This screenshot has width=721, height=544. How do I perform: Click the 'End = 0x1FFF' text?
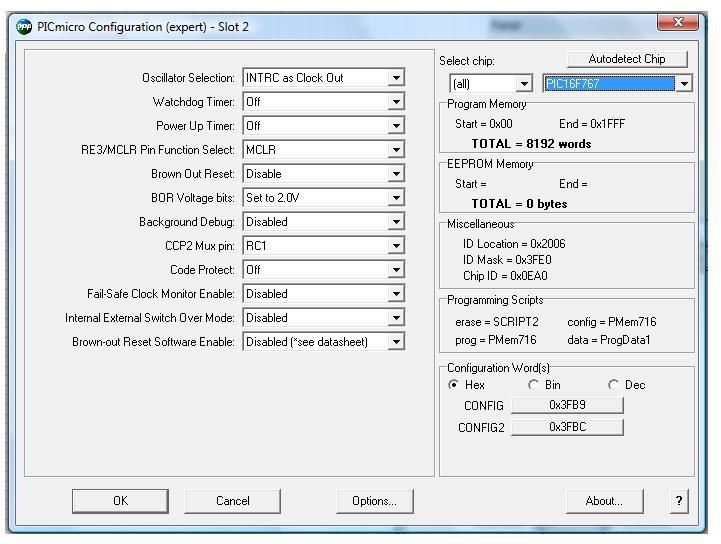click(592, 124)
